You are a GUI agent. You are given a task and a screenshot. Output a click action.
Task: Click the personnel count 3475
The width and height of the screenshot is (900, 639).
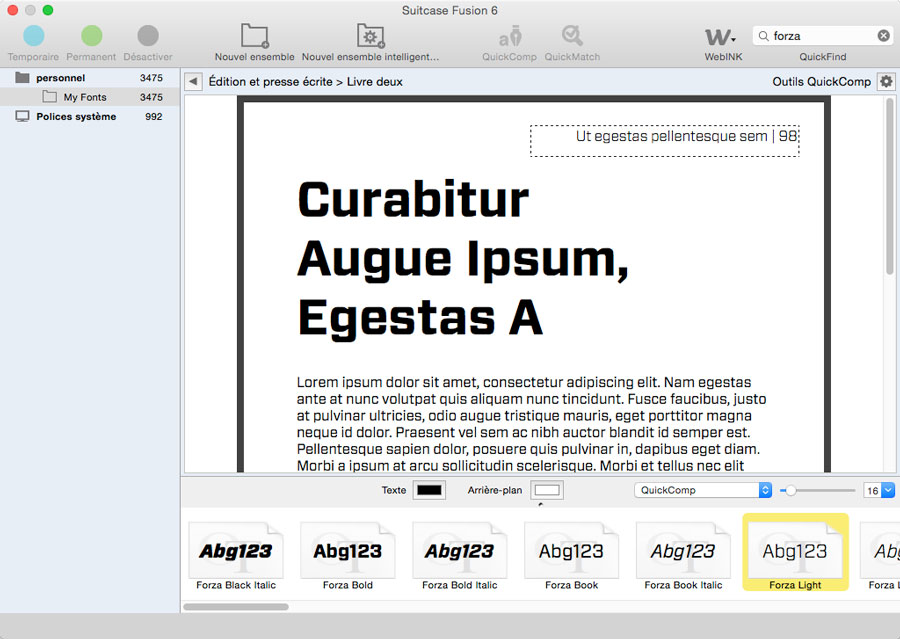click(x=152, y=78)
